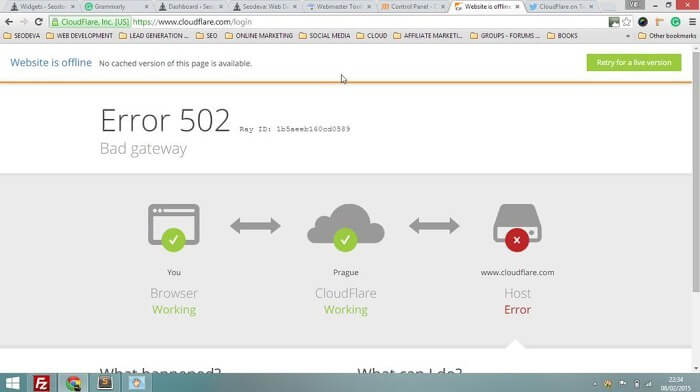This screenshot has width=700, height=392.
Task: Click the CloudFlare cloud icon above Prague
Action: (346, 227)
